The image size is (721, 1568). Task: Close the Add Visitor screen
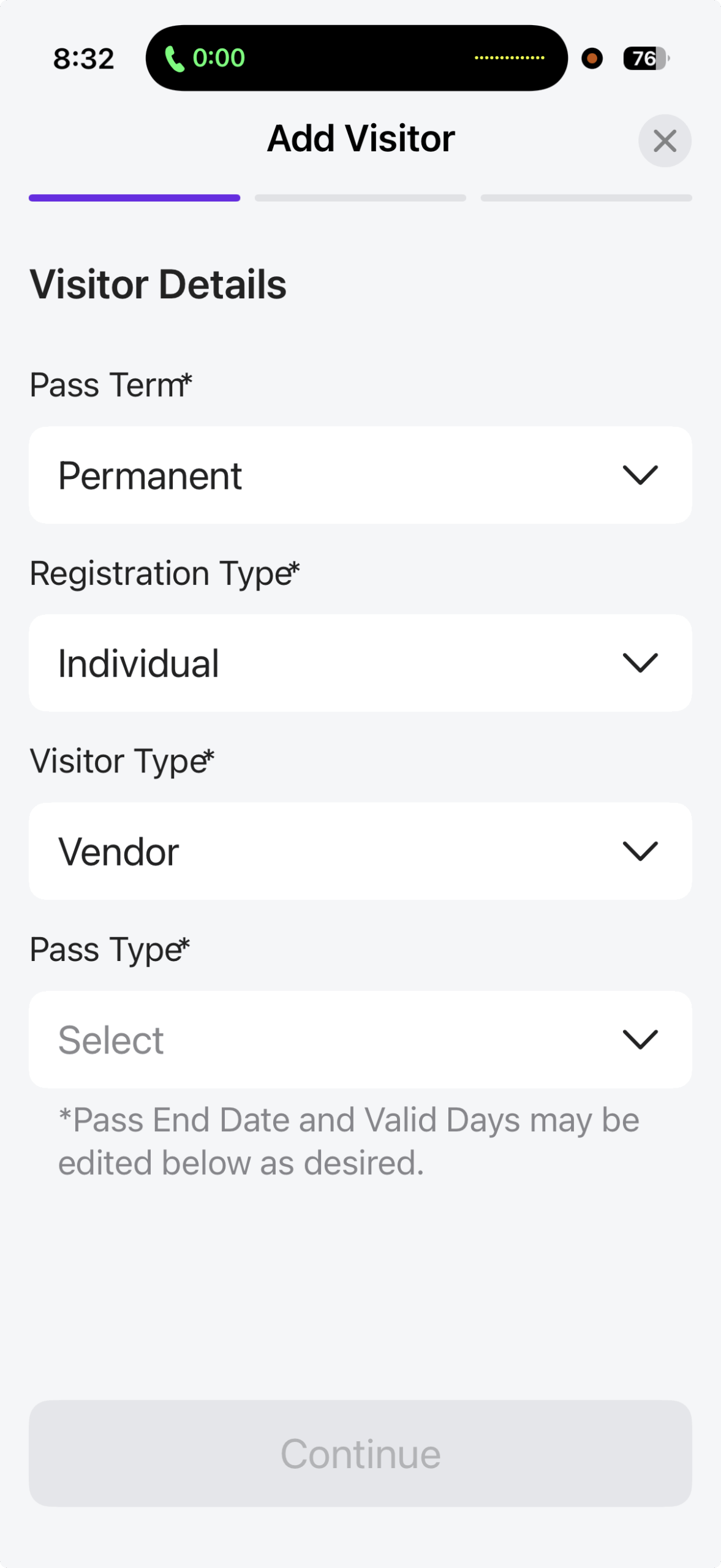tap(665, 141)
